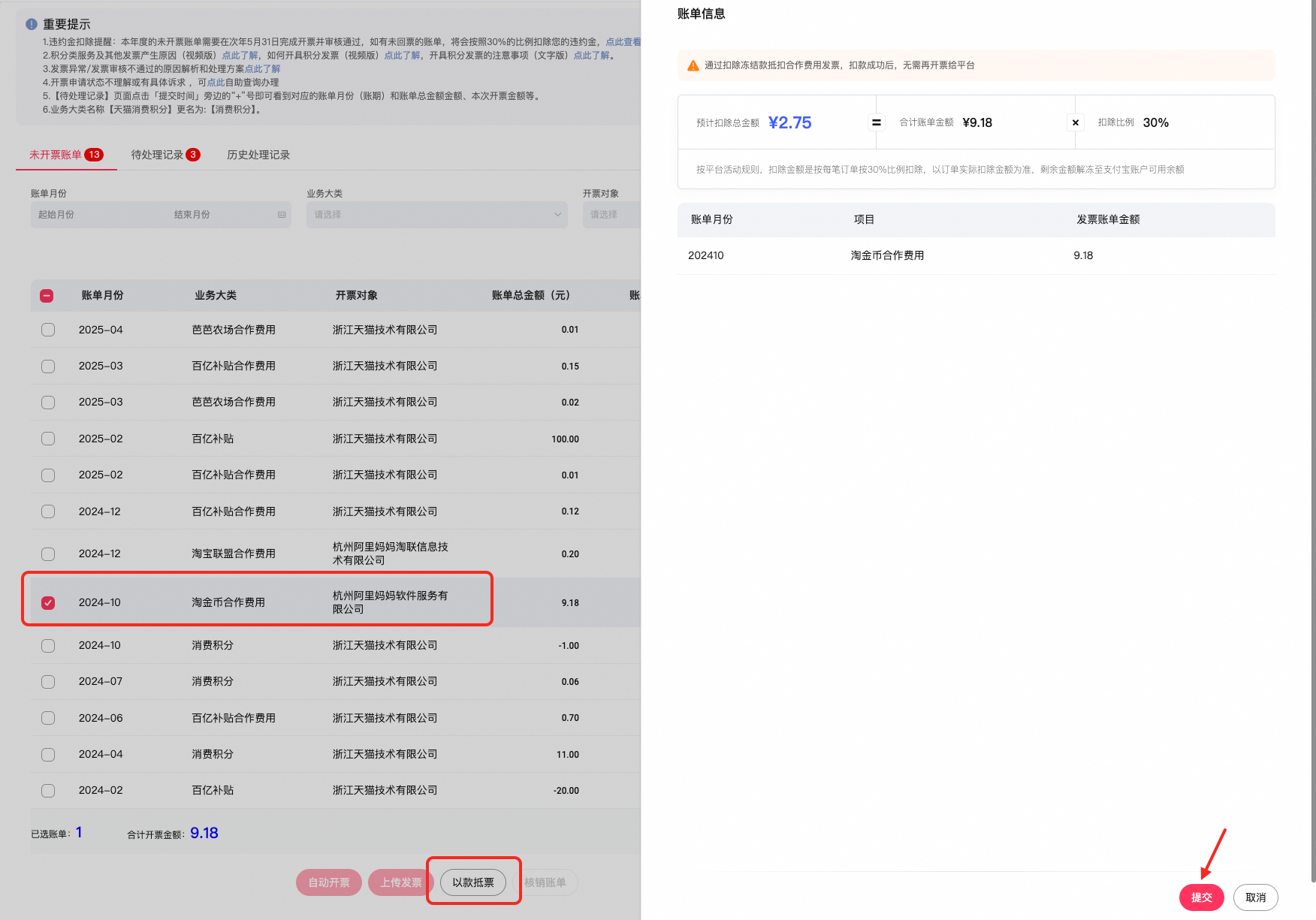The width and height of the screenshot is (1316, 920).
Task: Check the 2025-03 芭芭农场合作费用 row checkbox
Action: (x=48, y=403)
